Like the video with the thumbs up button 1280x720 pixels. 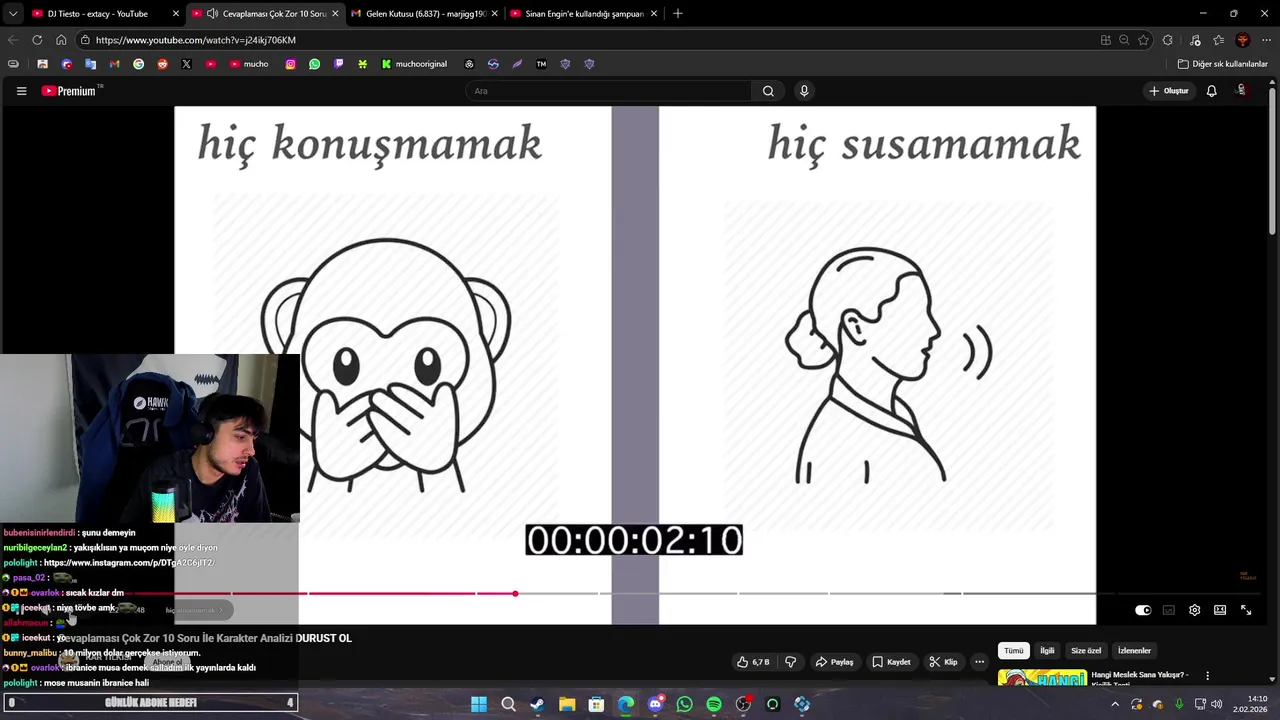753,662
